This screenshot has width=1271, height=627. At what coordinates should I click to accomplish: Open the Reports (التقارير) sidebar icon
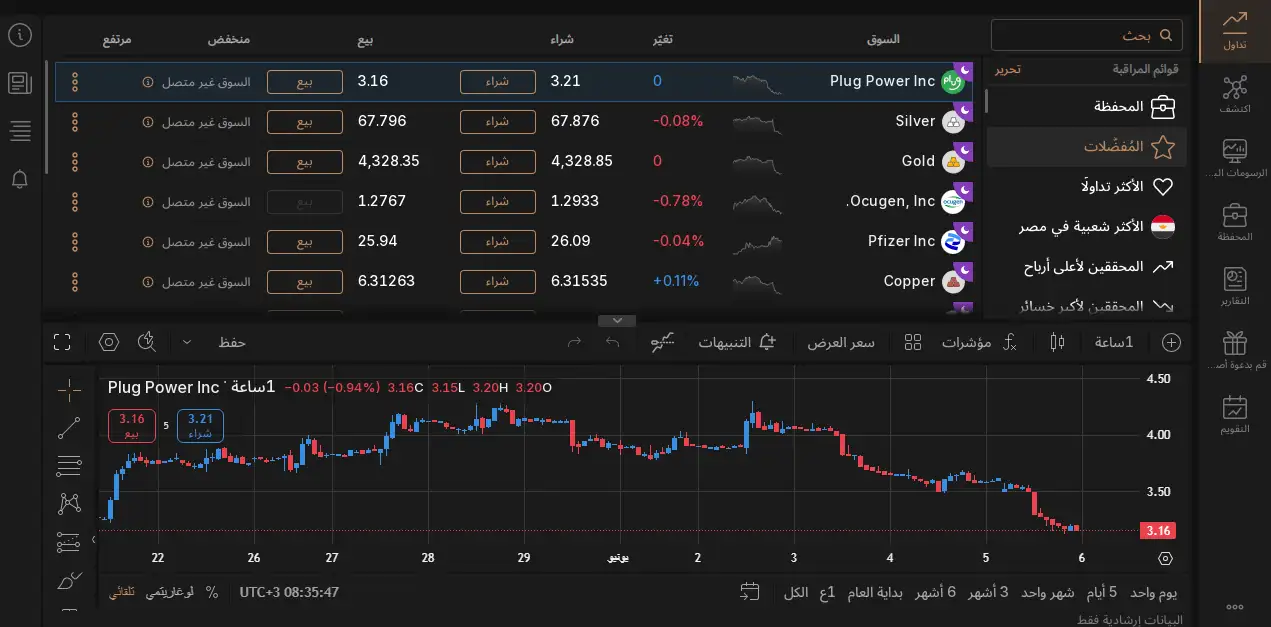pos(1235,286)
